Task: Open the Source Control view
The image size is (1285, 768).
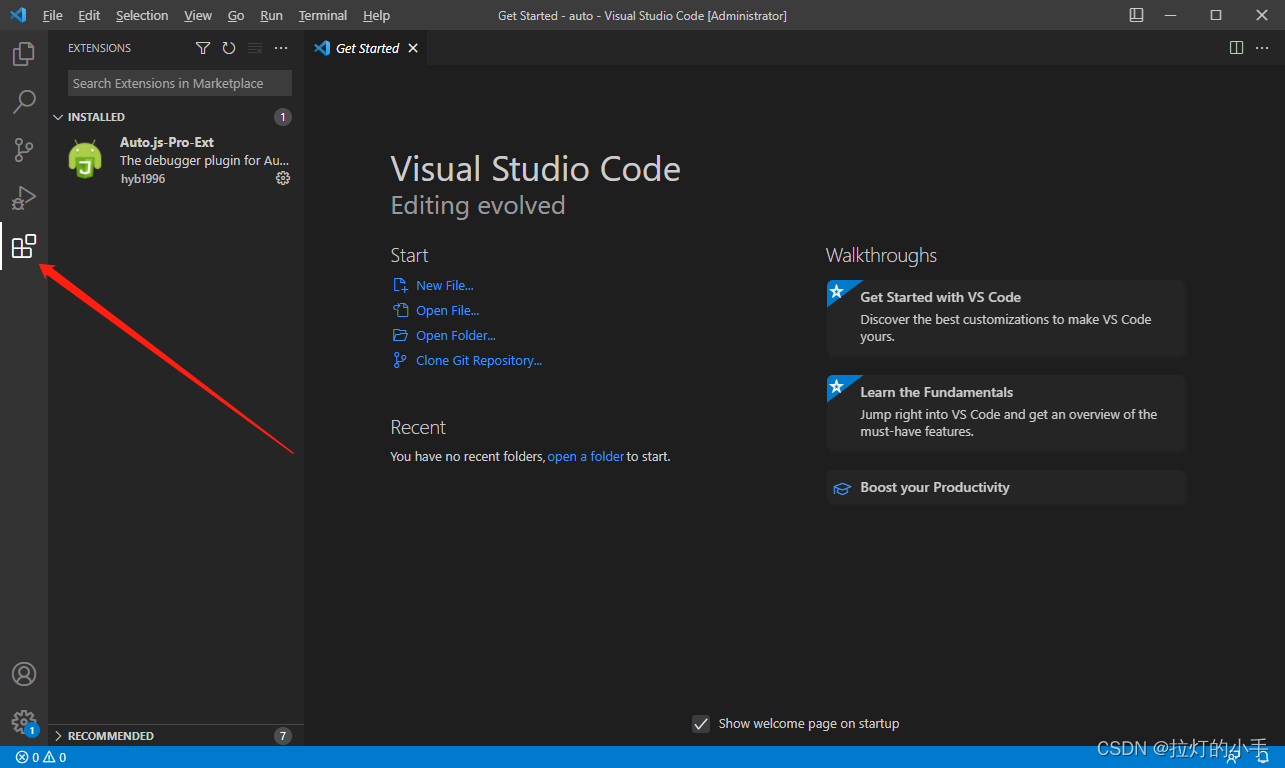Action: [24, 150]
